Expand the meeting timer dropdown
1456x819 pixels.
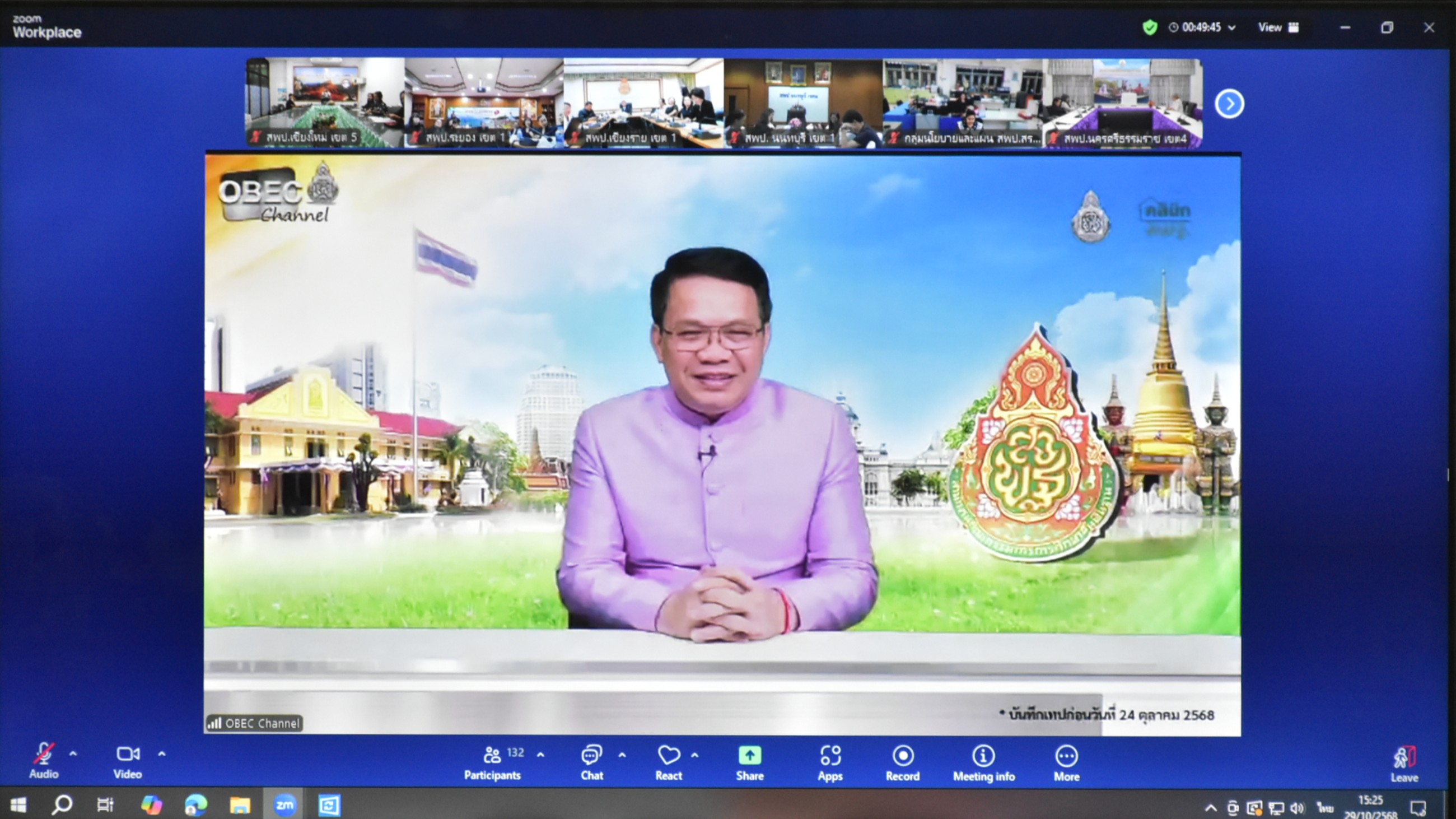pos(1232,27)
